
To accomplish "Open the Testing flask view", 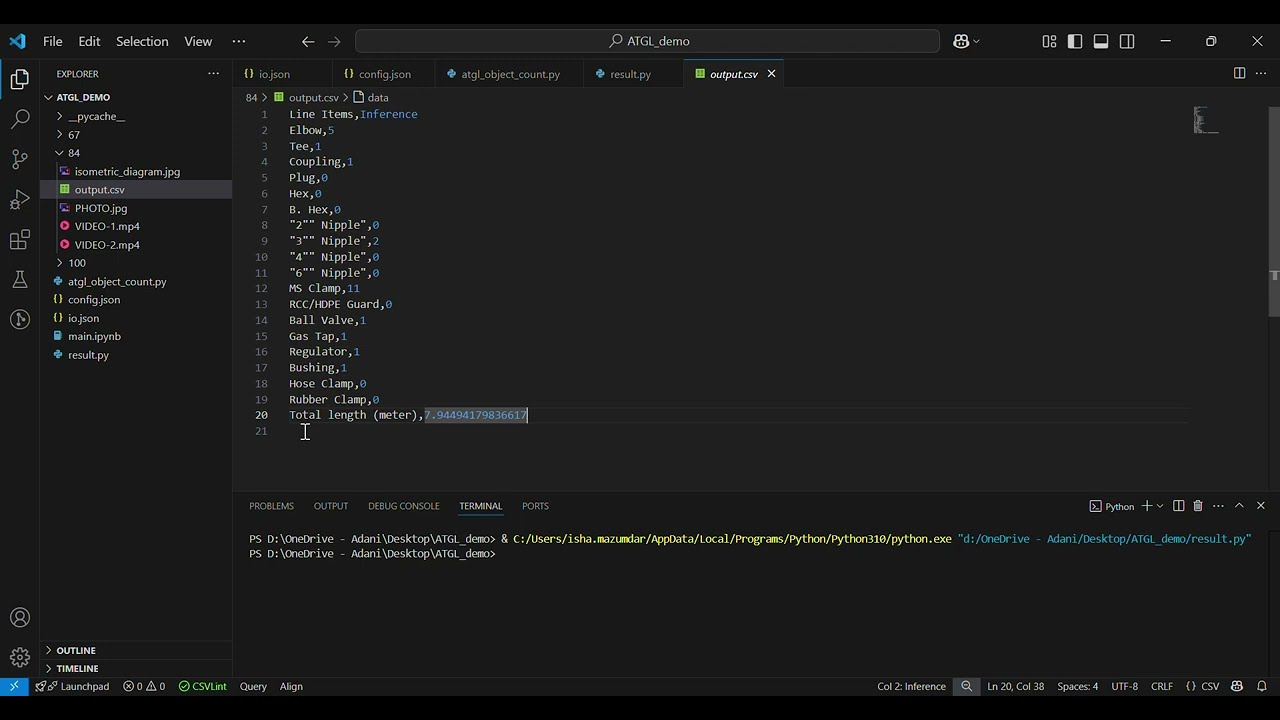I will [20, 280].
